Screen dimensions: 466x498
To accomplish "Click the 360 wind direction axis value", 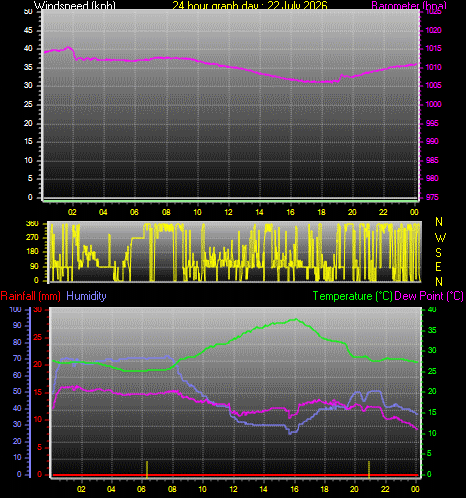I will (x=32, y=224).
